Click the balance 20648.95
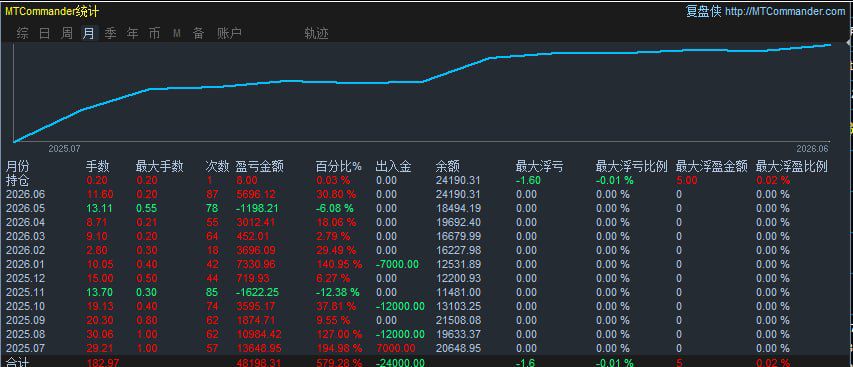The height and width of the screenshot is (367, 853). 458,348
